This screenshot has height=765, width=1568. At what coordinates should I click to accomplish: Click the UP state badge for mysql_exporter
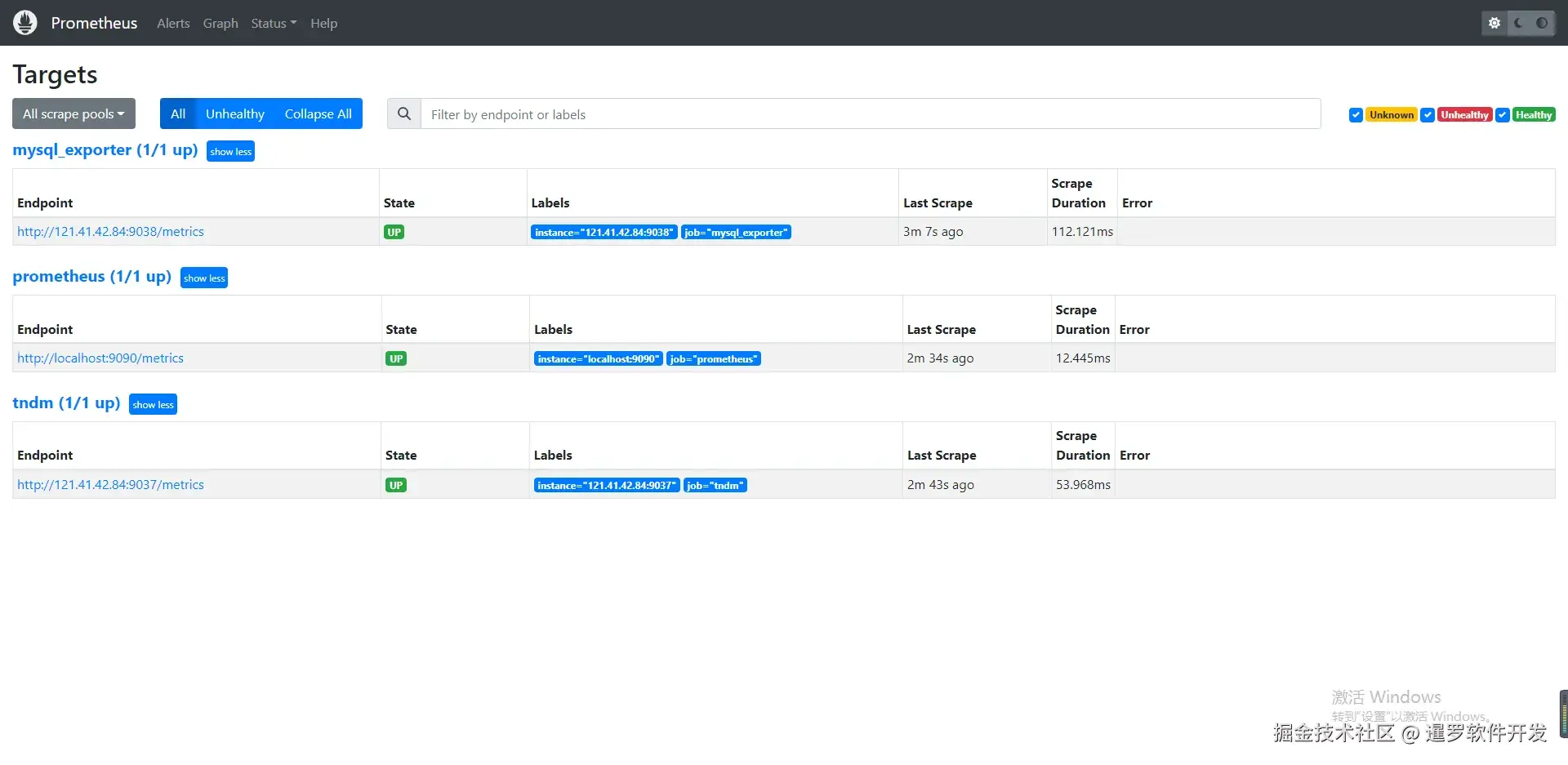pos(394,232)
